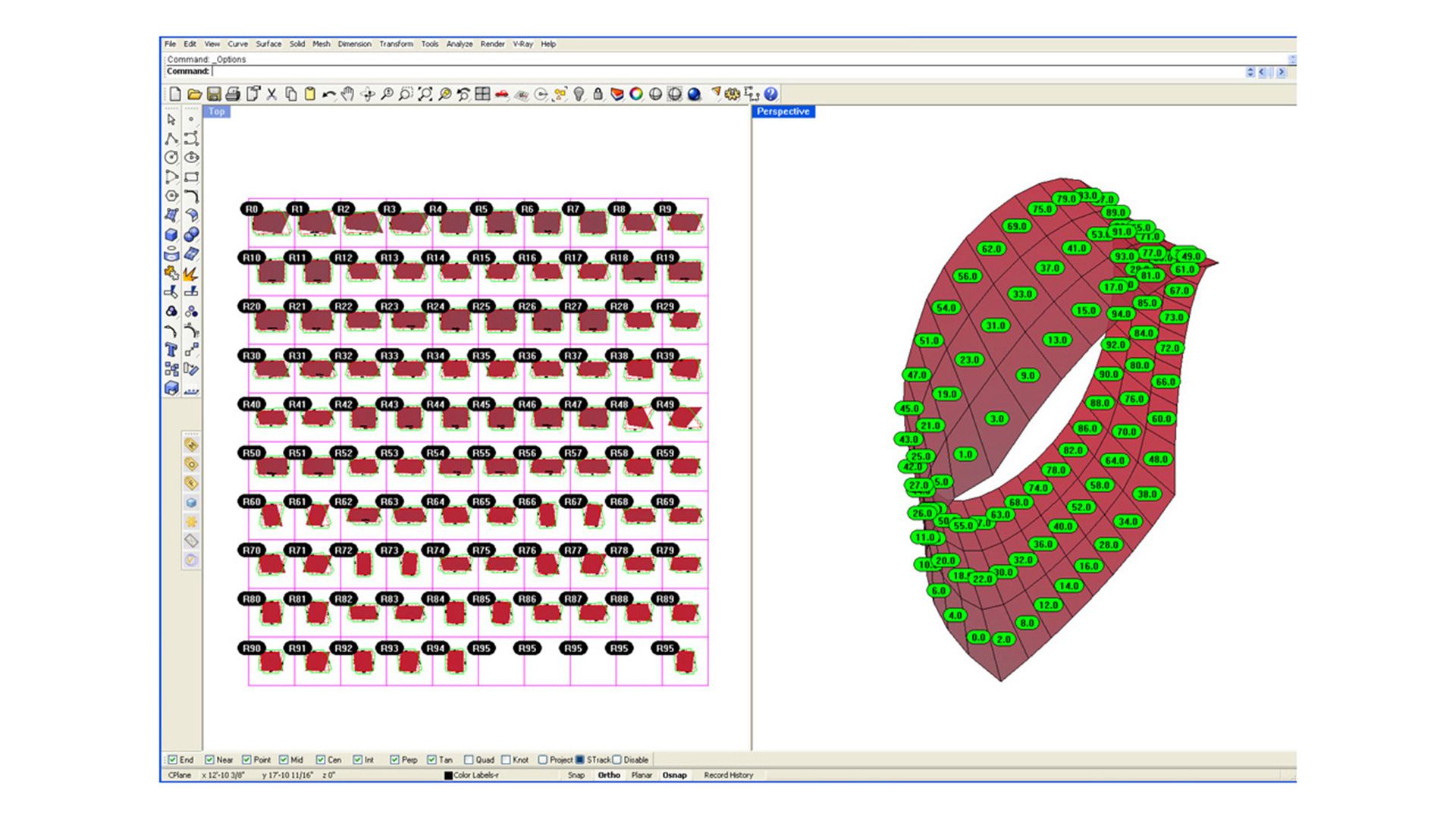Screen dimensions: 1456x819
Task: Toggle Ortho in the status bar
Action: (609, 775)
